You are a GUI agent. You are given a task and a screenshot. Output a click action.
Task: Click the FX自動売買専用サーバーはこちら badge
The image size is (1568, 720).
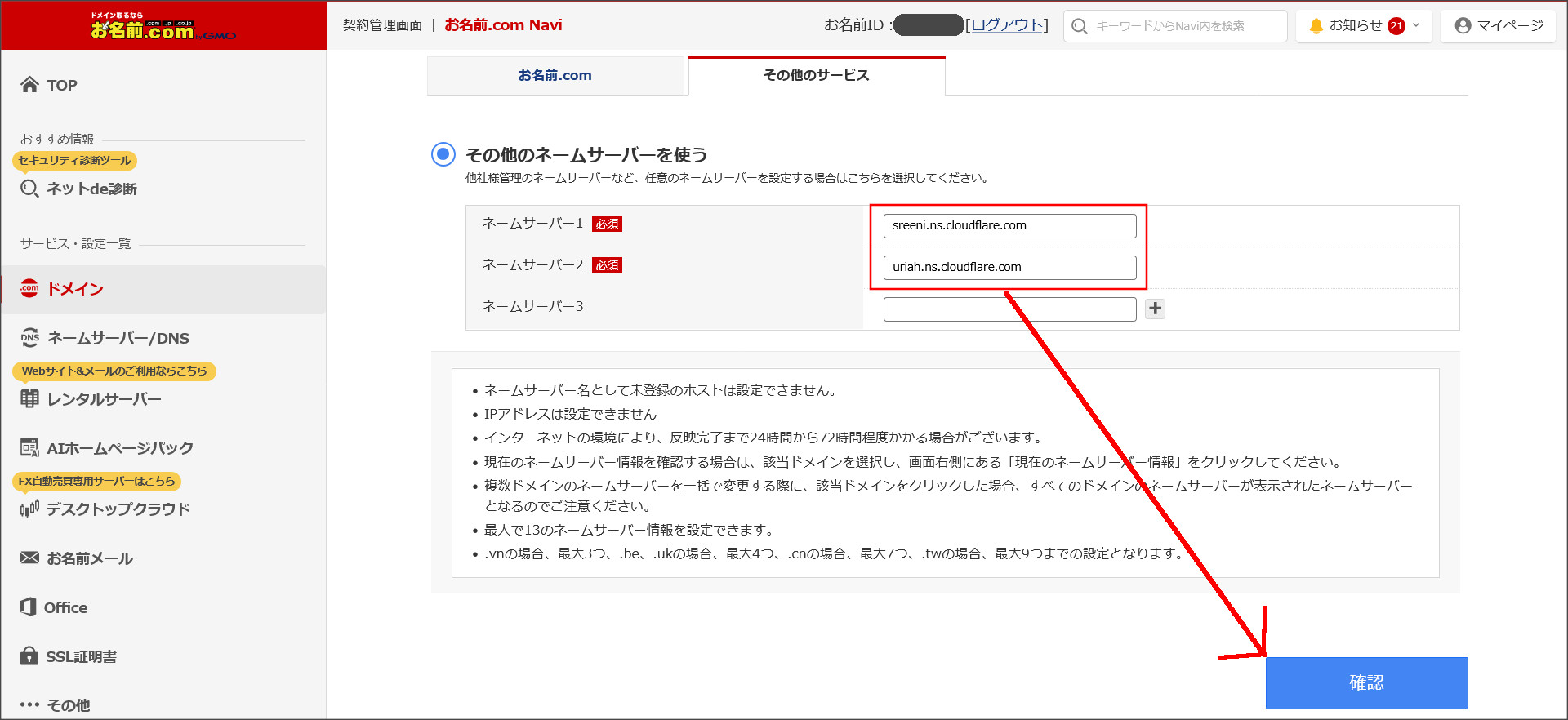pos(96,482)
